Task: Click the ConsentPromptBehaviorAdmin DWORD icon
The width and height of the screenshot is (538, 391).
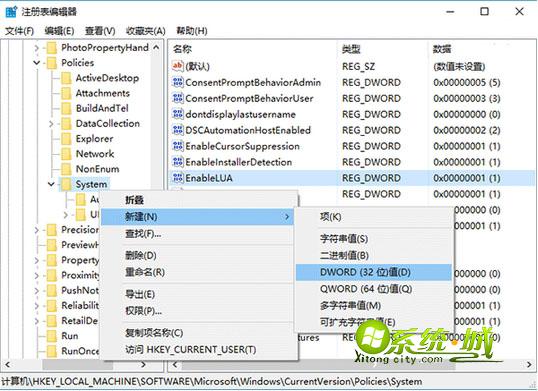Action: coord(178,82)
